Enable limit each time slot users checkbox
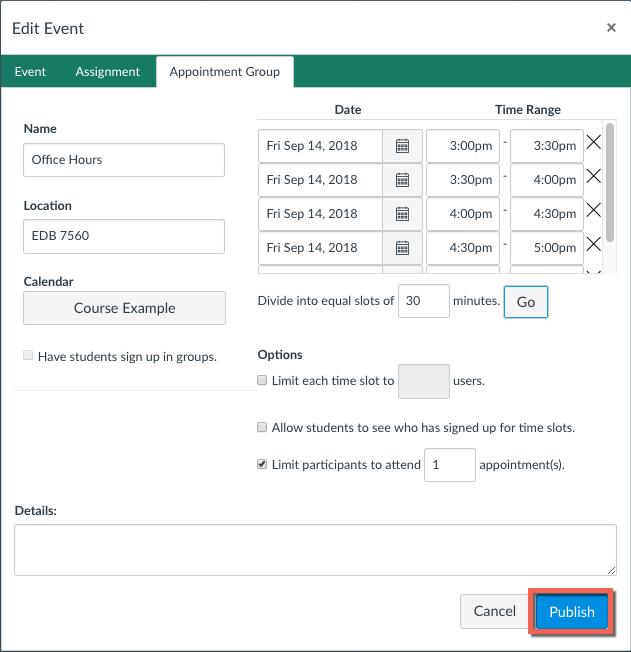The height and width of the screenshot is (652, 631). click(263, 381)
